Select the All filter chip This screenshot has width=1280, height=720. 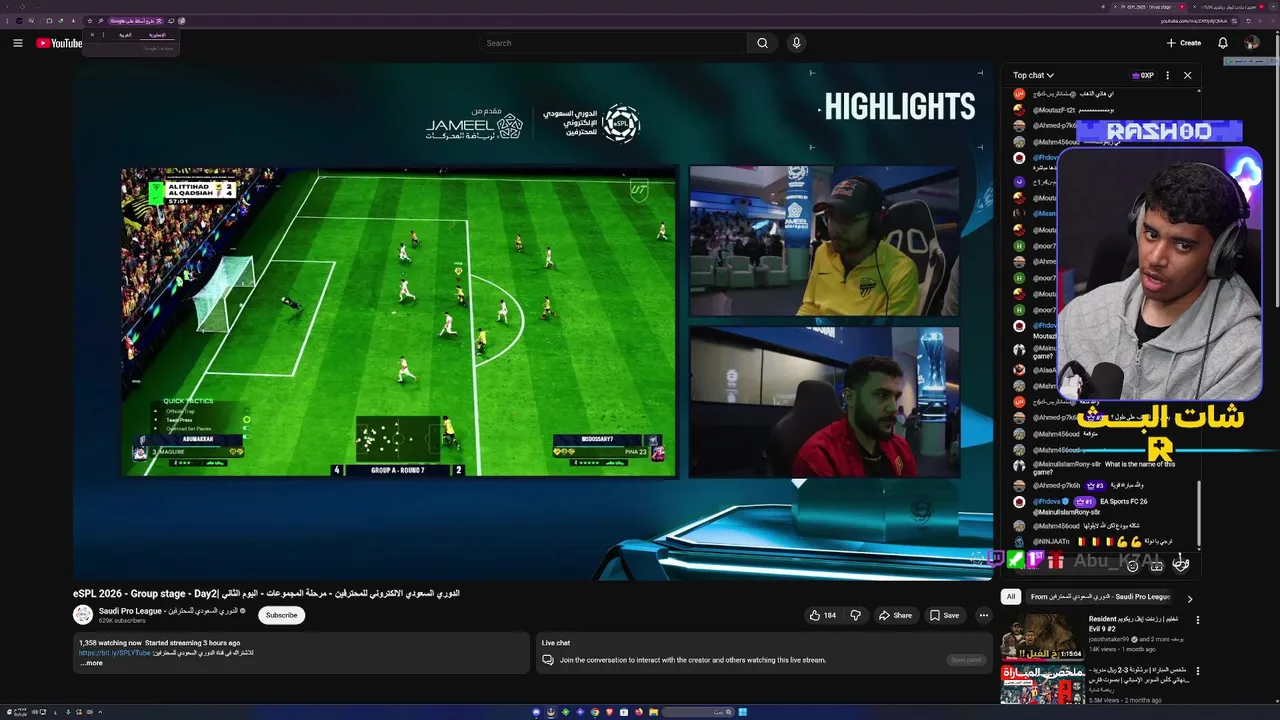[1011, 597]
